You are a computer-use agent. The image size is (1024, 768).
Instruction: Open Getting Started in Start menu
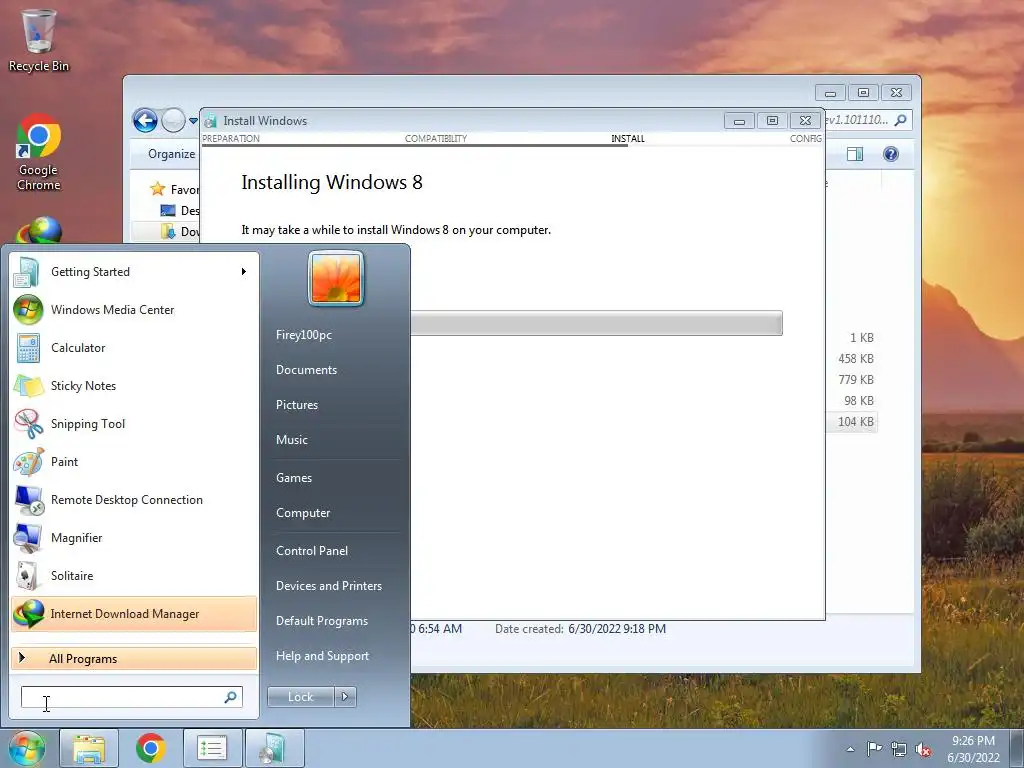point(134,272)
